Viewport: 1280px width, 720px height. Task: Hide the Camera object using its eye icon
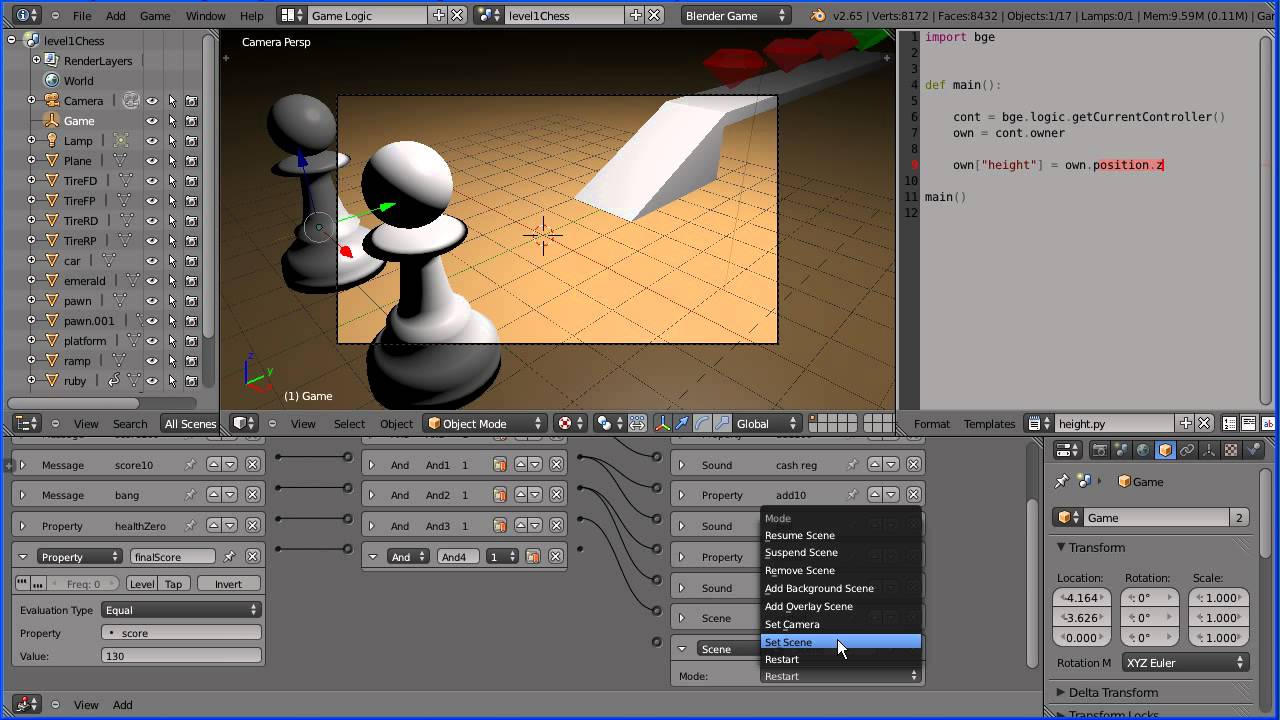[152, 101]
